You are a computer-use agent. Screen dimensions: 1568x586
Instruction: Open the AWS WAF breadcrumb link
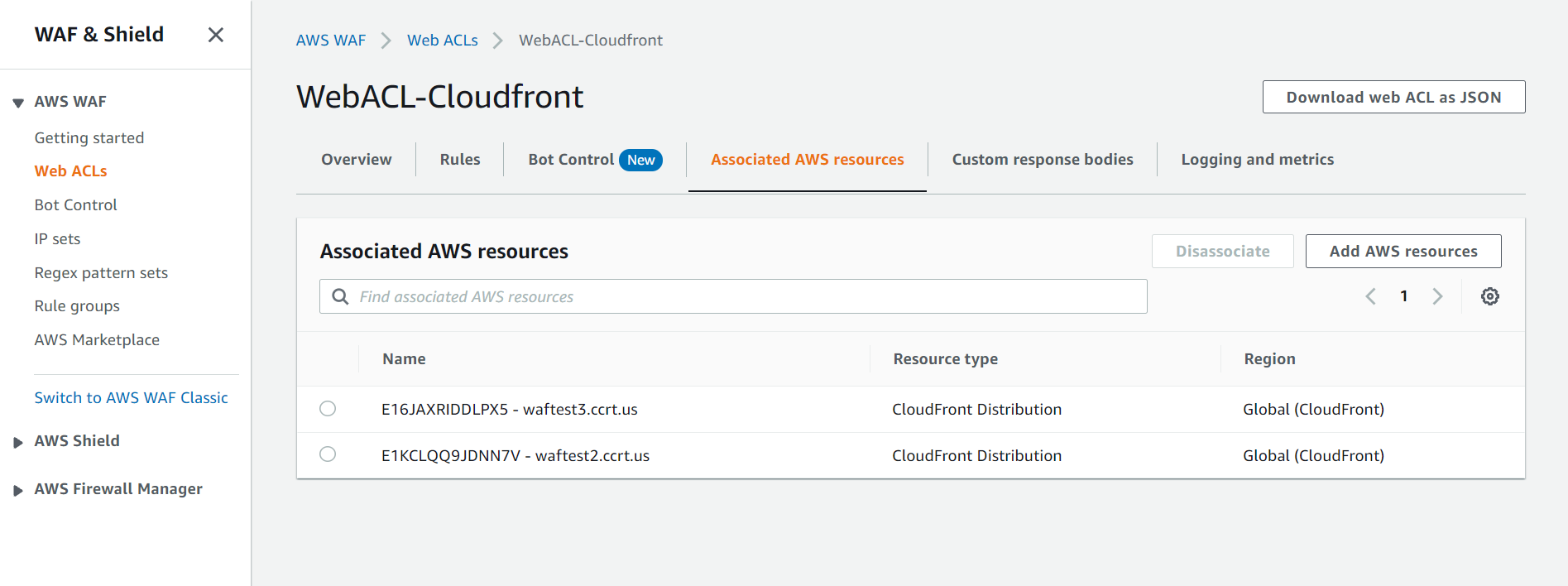pyautogui.click(x=331, y=40)
